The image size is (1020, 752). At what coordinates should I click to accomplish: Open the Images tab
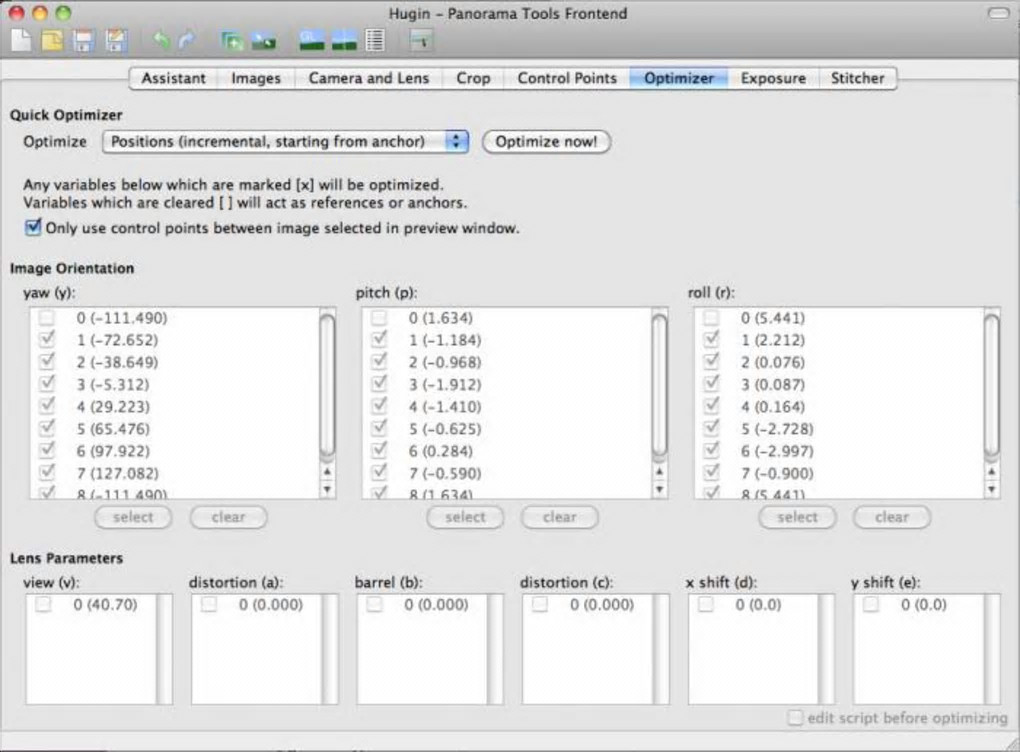(x=256, y=78)
